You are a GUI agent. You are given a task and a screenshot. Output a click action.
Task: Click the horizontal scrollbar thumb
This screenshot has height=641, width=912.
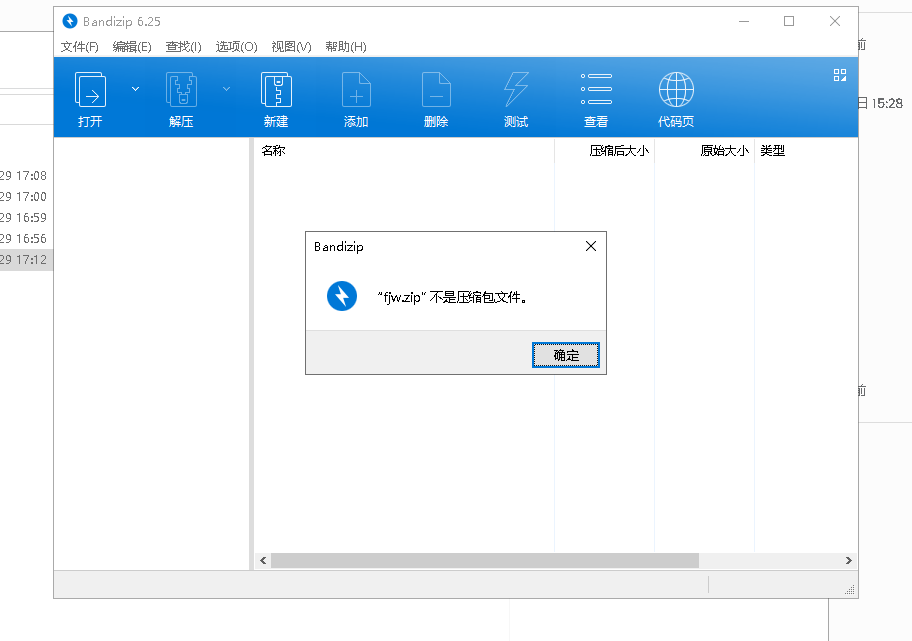pos(485,561)
